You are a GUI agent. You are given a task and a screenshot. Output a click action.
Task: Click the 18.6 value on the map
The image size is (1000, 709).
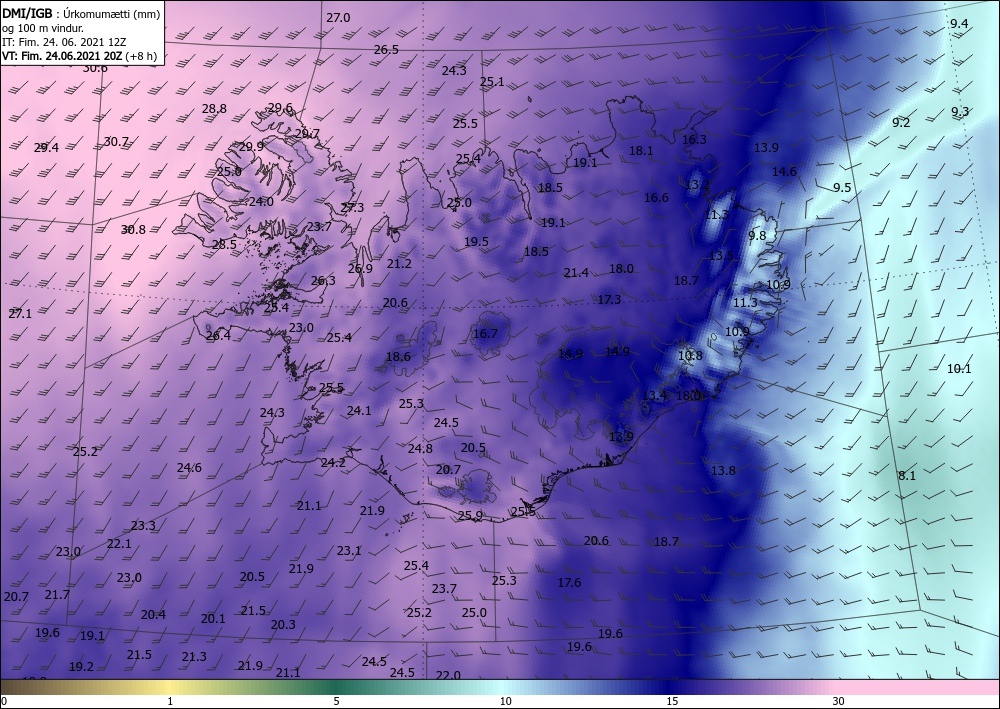(x=398, y=356)
